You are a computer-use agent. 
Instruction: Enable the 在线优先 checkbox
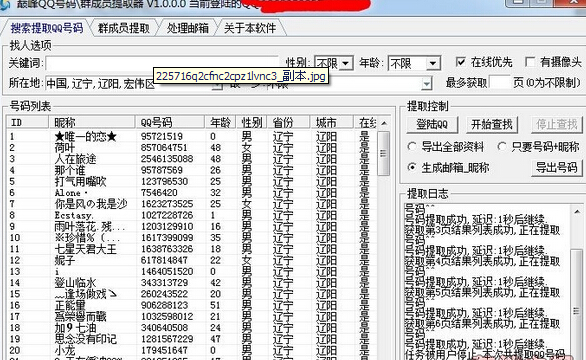460,62
